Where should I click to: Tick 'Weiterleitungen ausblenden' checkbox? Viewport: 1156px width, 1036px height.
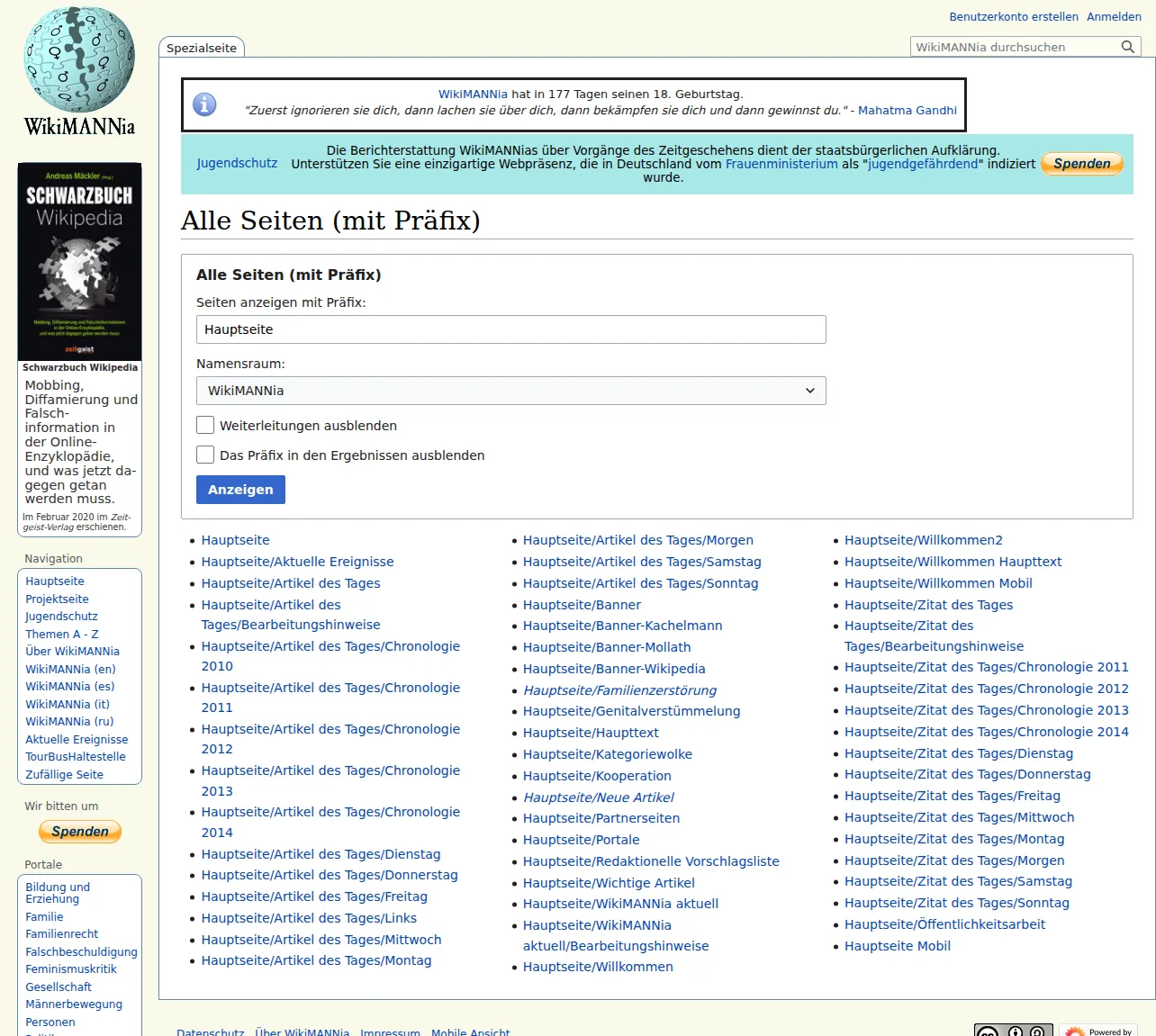(205, 425)
